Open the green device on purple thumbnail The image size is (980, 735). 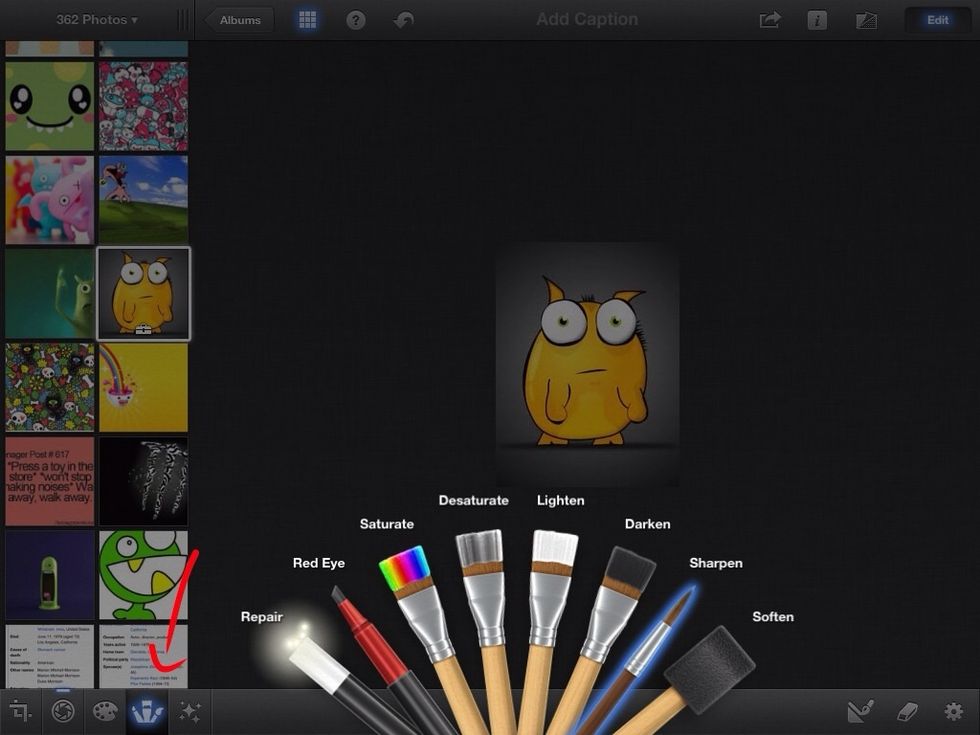pos(50,575)
